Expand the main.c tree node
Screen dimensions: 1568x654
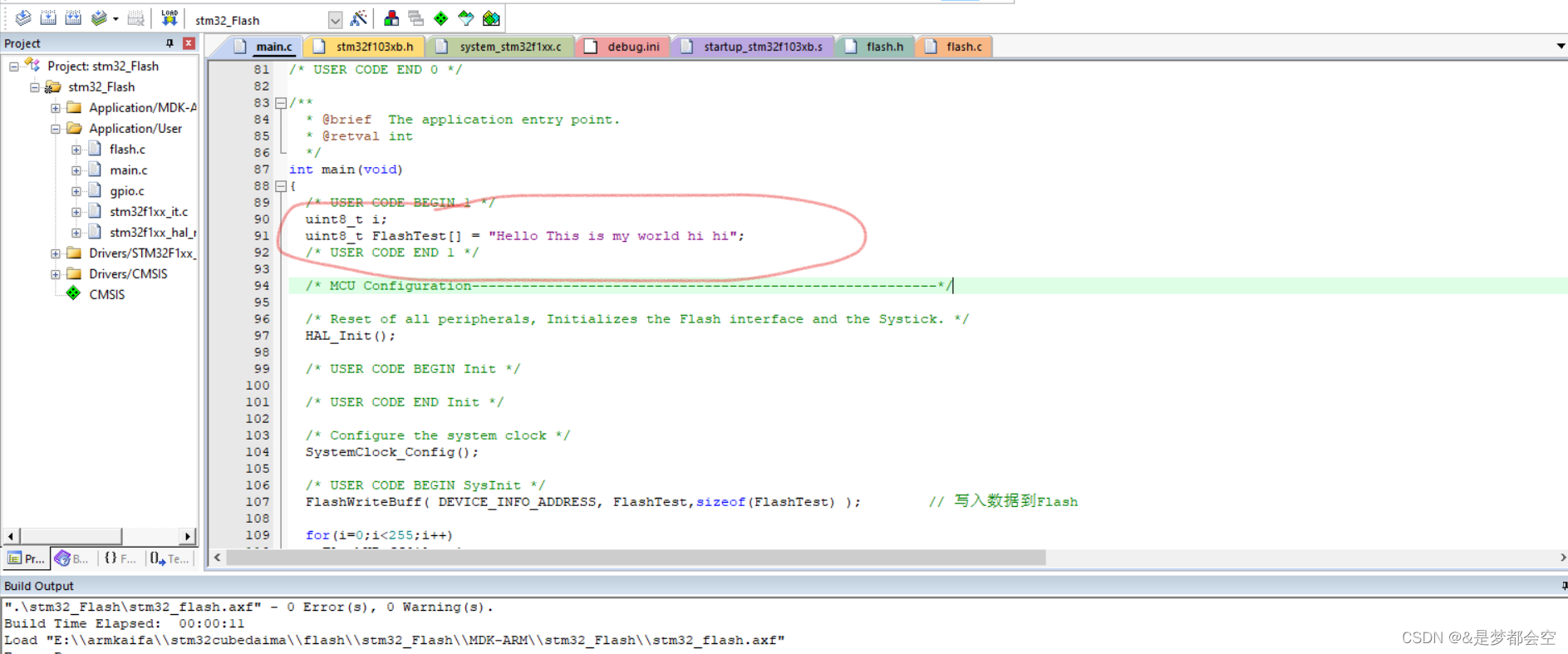(x=76, y=170)
